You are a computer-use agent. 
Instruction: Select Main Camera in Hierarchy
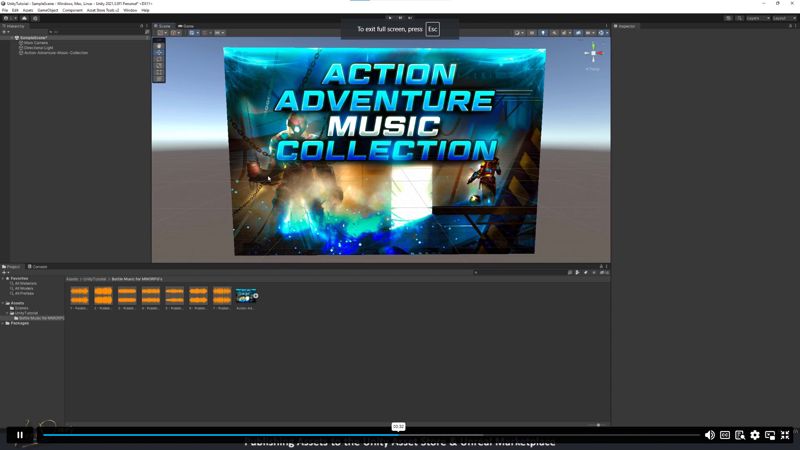click(x=35, y=43)
